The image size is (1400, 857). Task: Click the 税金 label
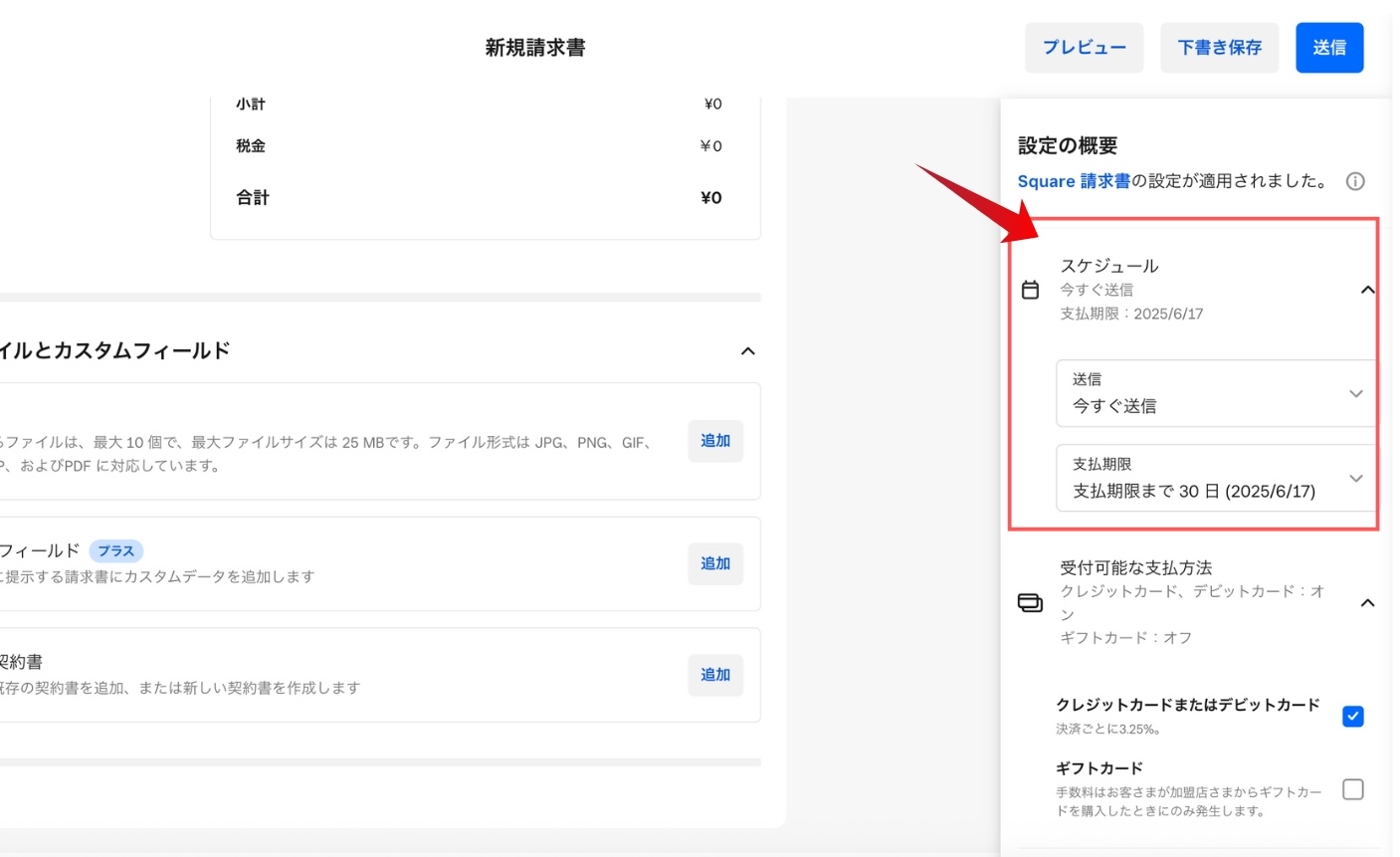point(251,145)
